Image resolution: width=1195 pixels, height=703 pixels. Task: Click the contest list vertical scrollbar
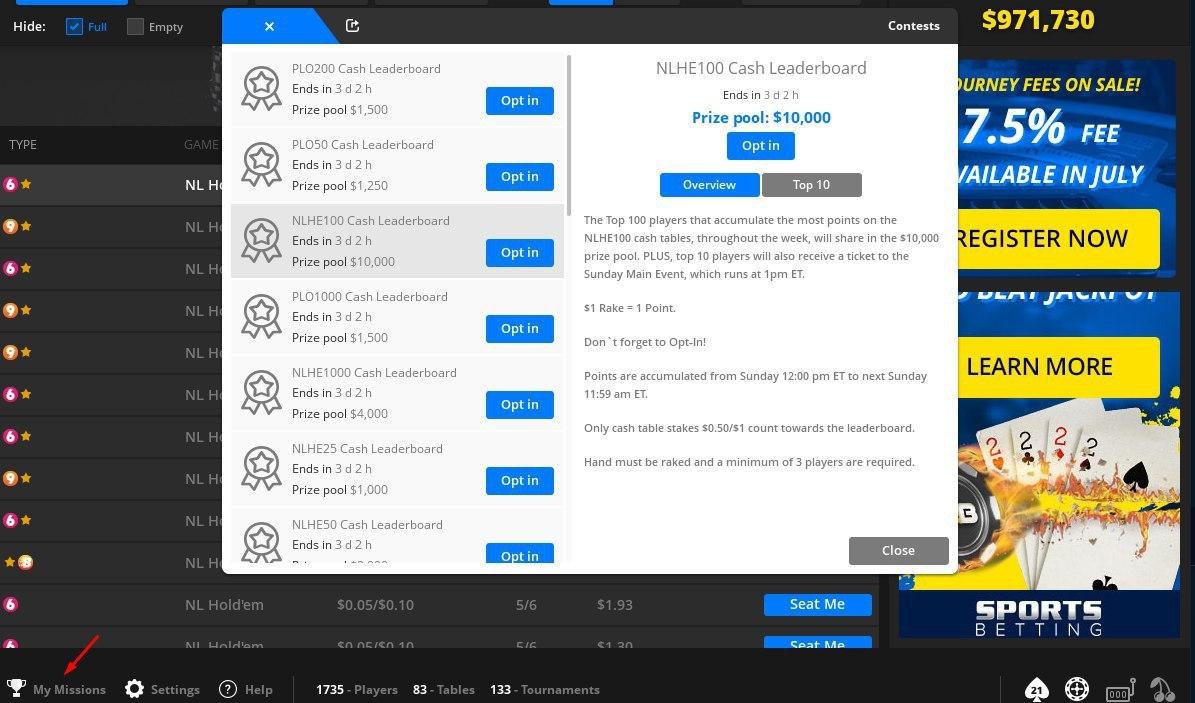[x=569, y=135]
